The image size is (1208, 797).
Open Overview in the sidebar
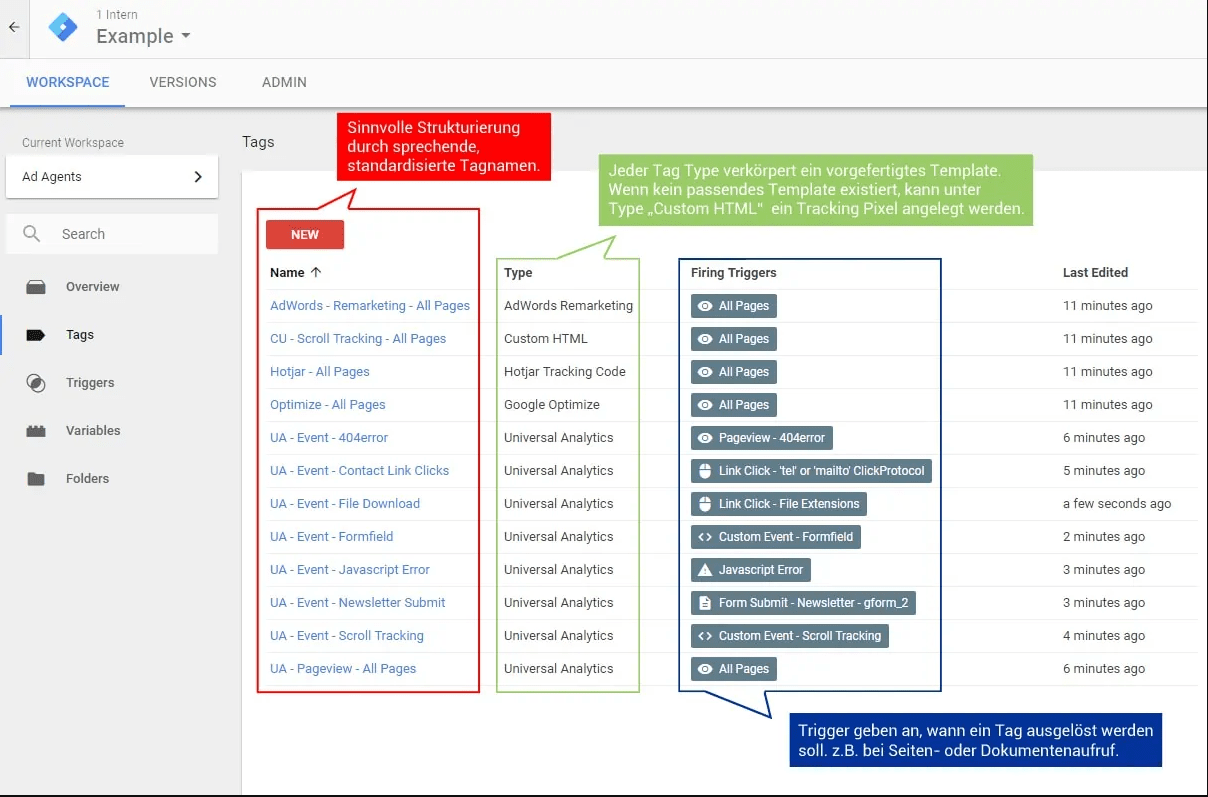coord(92,287)
